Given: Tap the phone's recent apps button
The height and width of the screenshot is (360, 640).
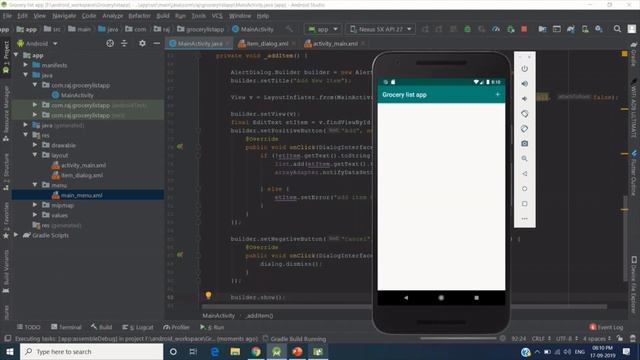Looking at the screenshot, I should point(476,298).
